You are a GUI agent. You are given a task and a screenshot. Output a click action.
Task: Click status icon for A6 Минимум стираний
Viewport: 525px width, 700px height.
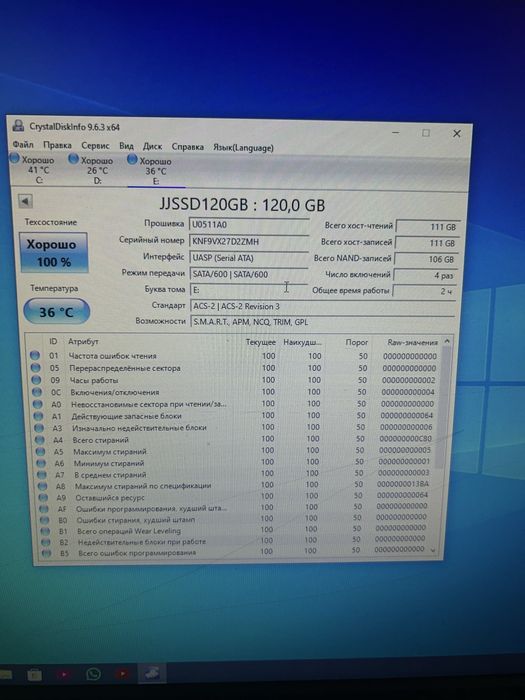click(x=42, y=462)
